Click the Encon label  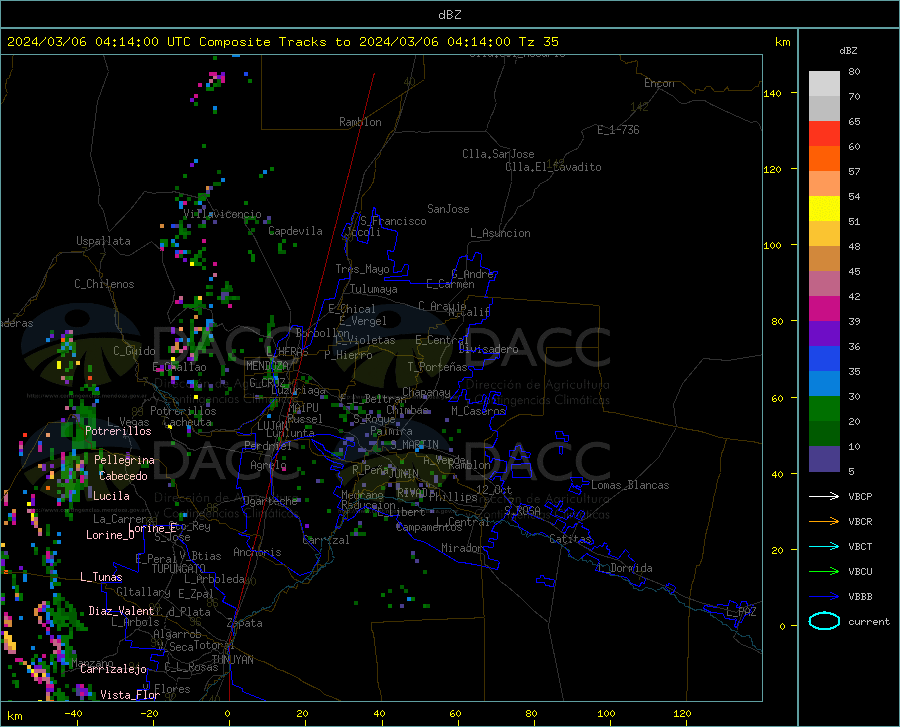coord(659,83)
